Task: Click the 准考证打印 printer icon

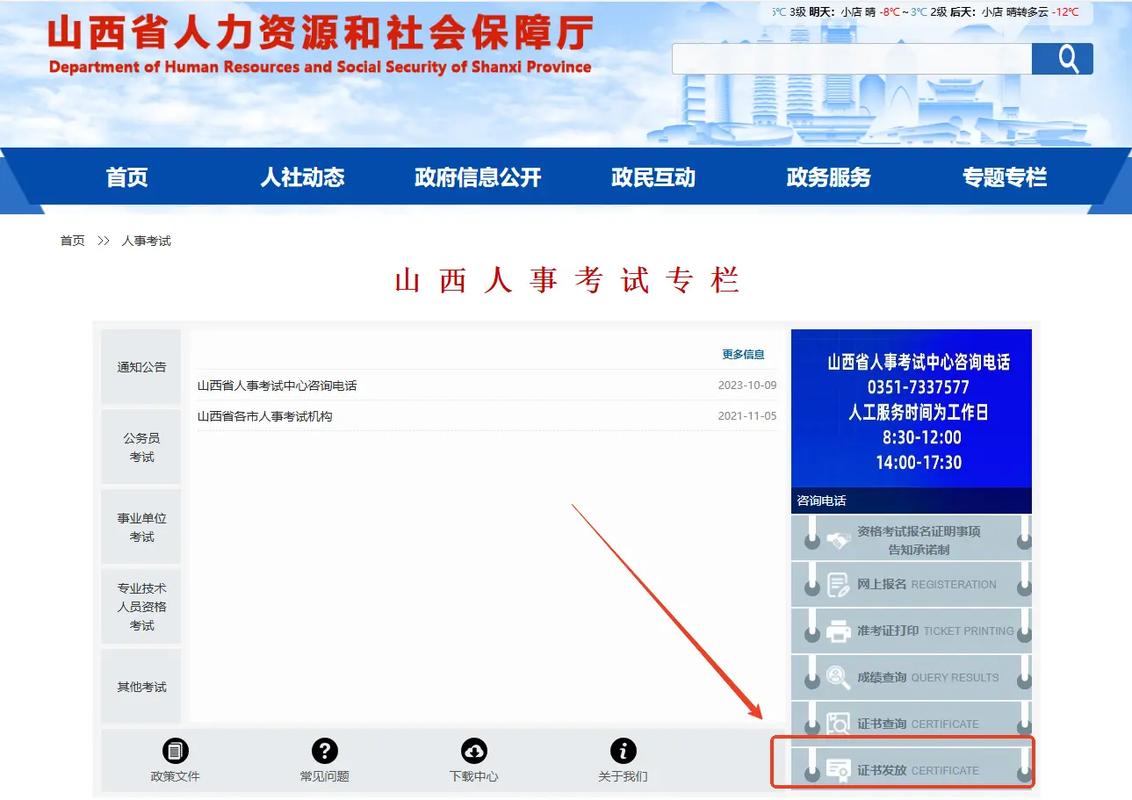Action: pyautogui.click(x=837, y=630)
